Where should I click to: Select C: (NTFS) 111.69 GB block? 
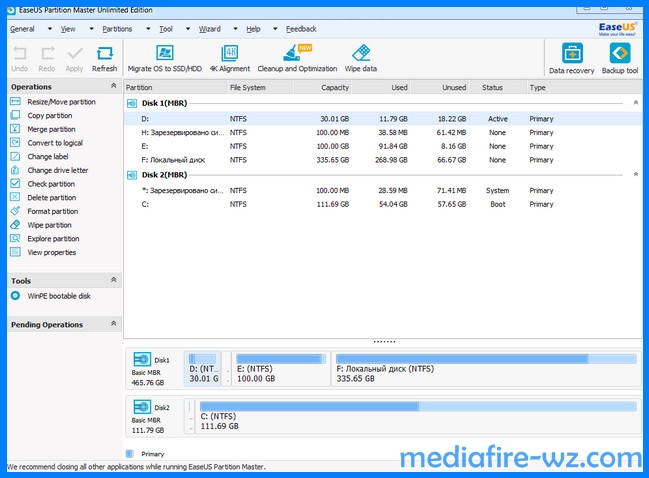click(x=418, y=416)
